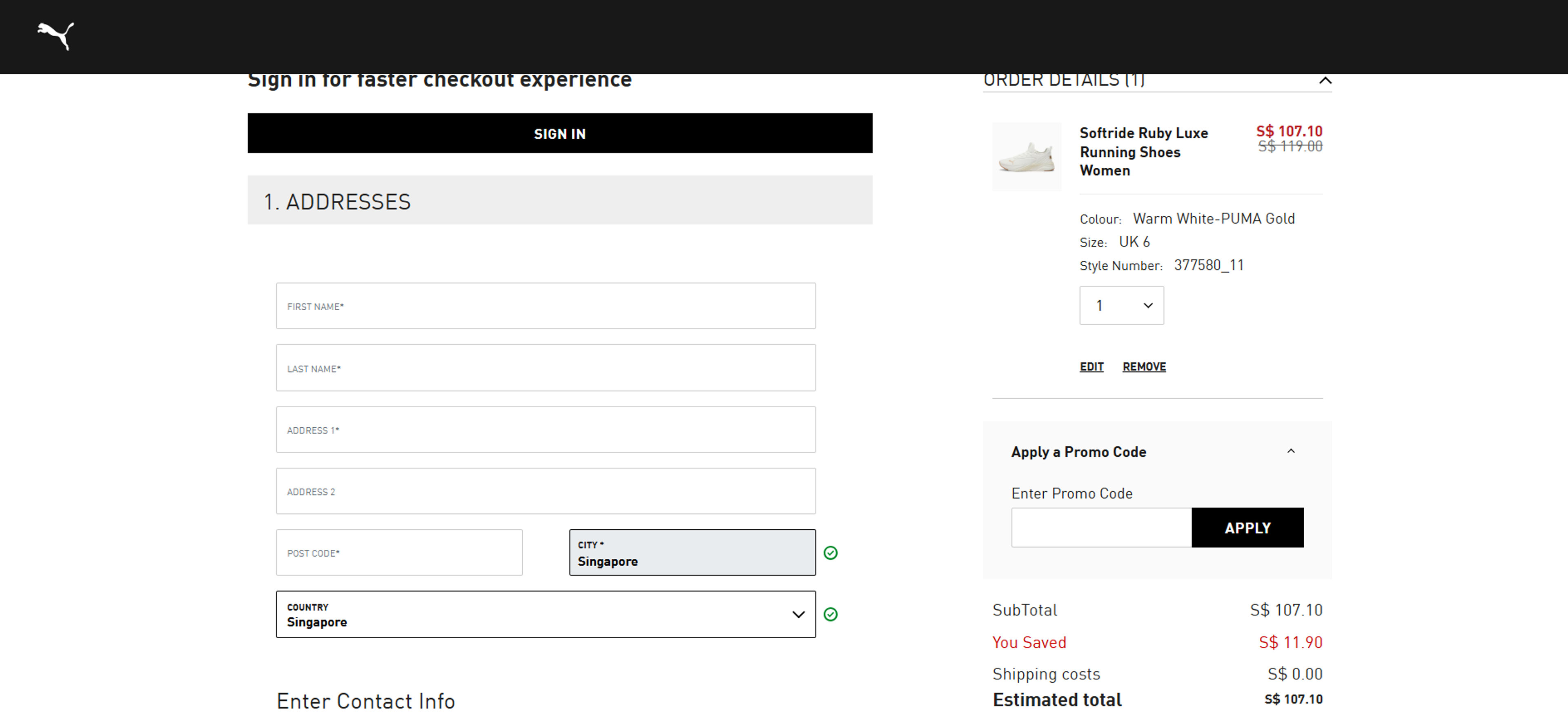This screenshot has height=715, width=1568.
Task: Click the green checkmark beside Country
Action: [x=830, y=614]
